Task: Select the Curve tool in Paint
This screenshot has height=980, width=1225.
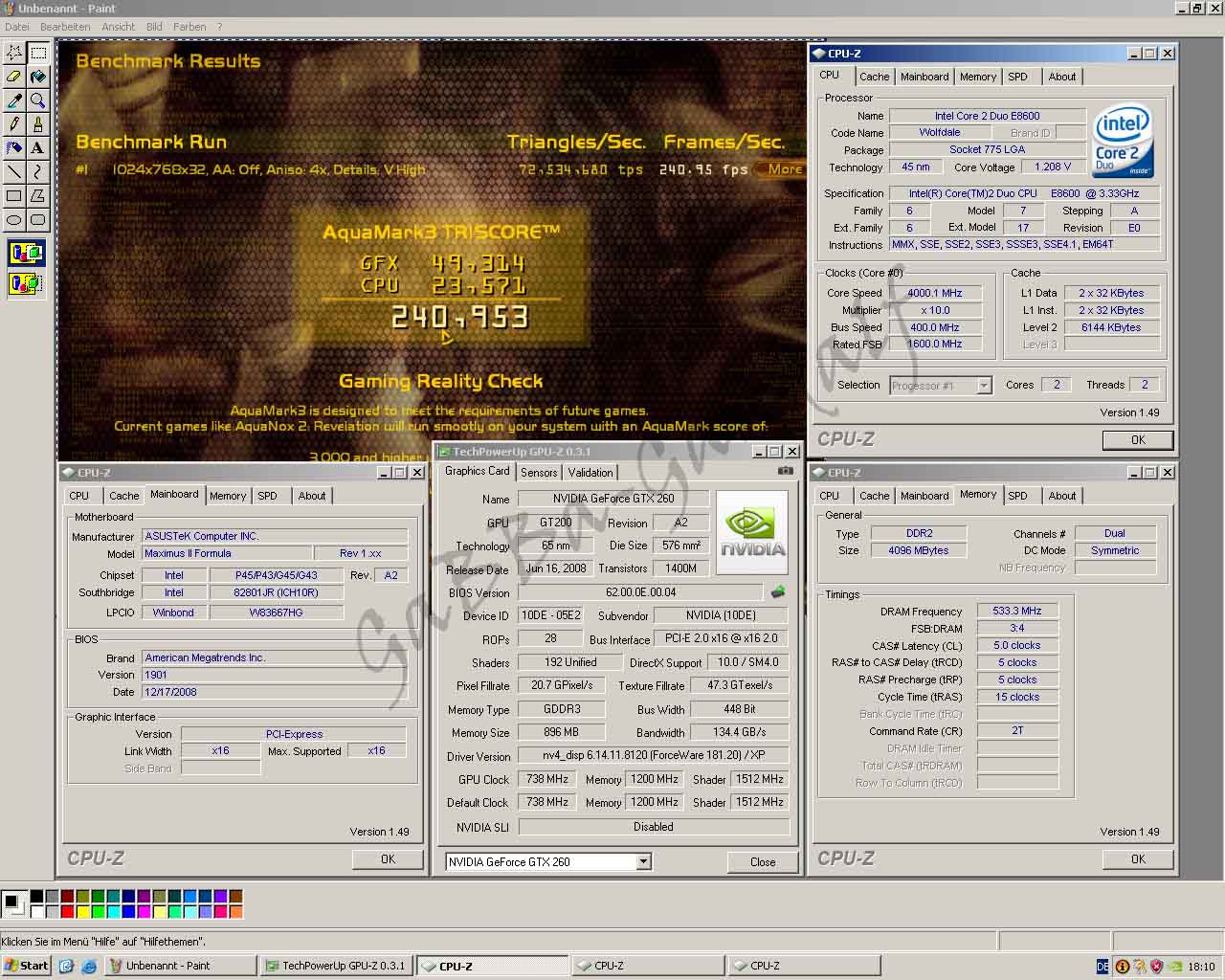Action: click(37, 172)
